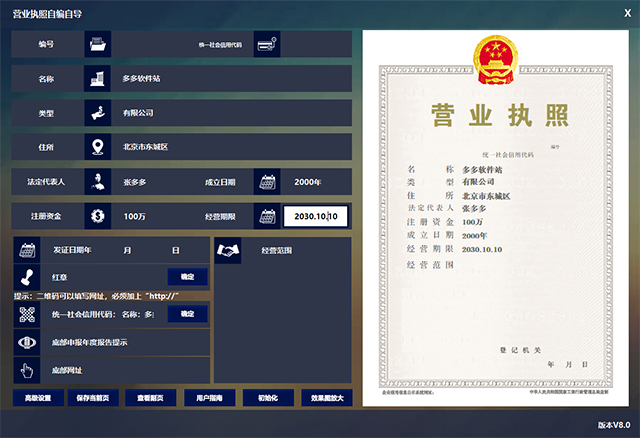Screen dimensions: 640x438
Task: Click 保存当前页 button
Action: point(93,398)
